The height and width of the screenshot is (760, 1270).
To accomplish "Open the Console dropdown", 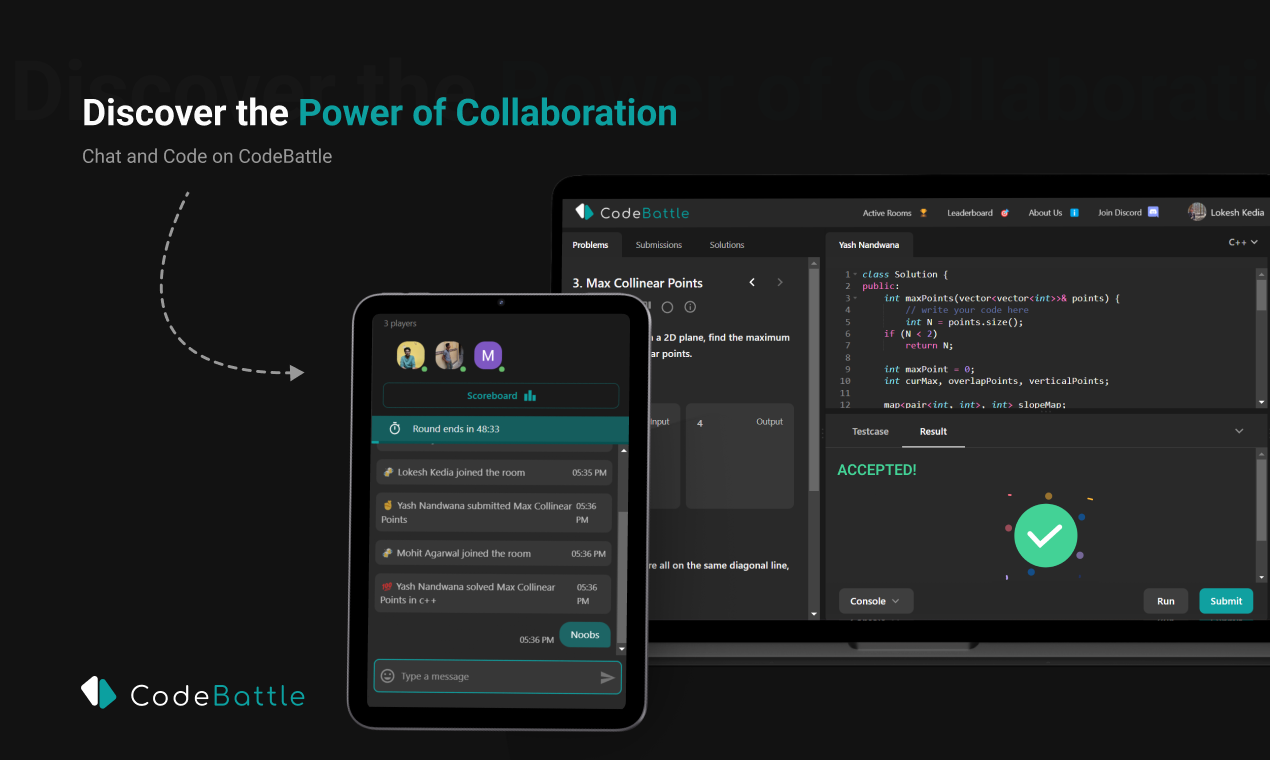I will 875,601.
